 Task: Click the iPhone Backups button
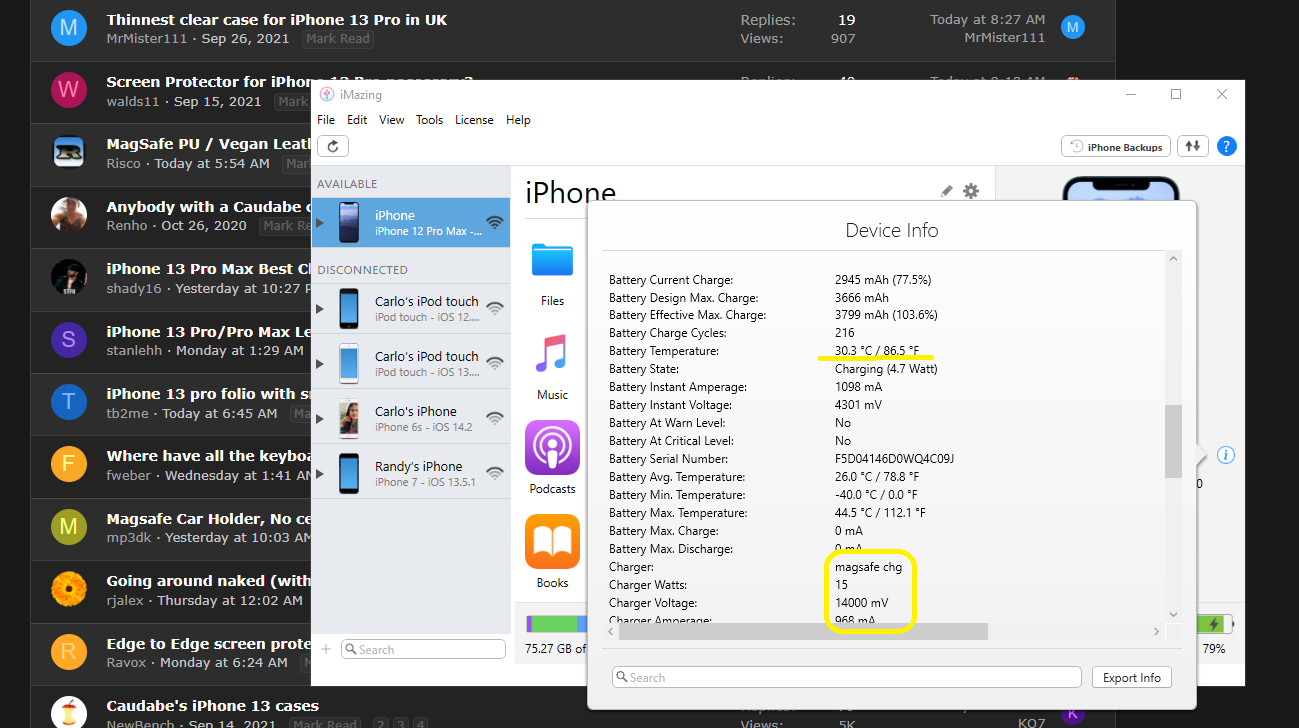(1116, 146)
